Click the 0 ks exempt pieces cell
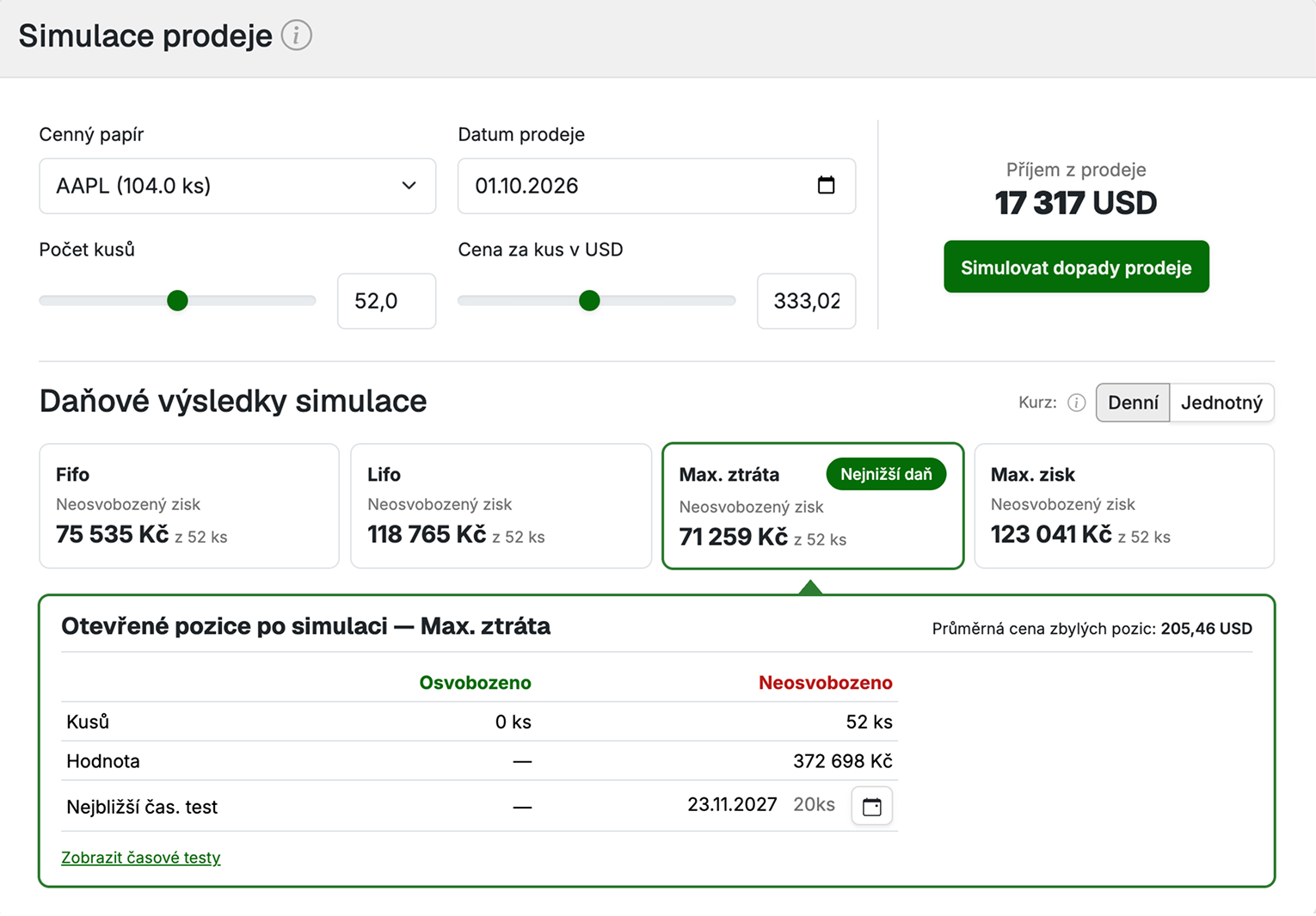The height and width of the screenshot is (916, 1316). (x=513, y=722)
